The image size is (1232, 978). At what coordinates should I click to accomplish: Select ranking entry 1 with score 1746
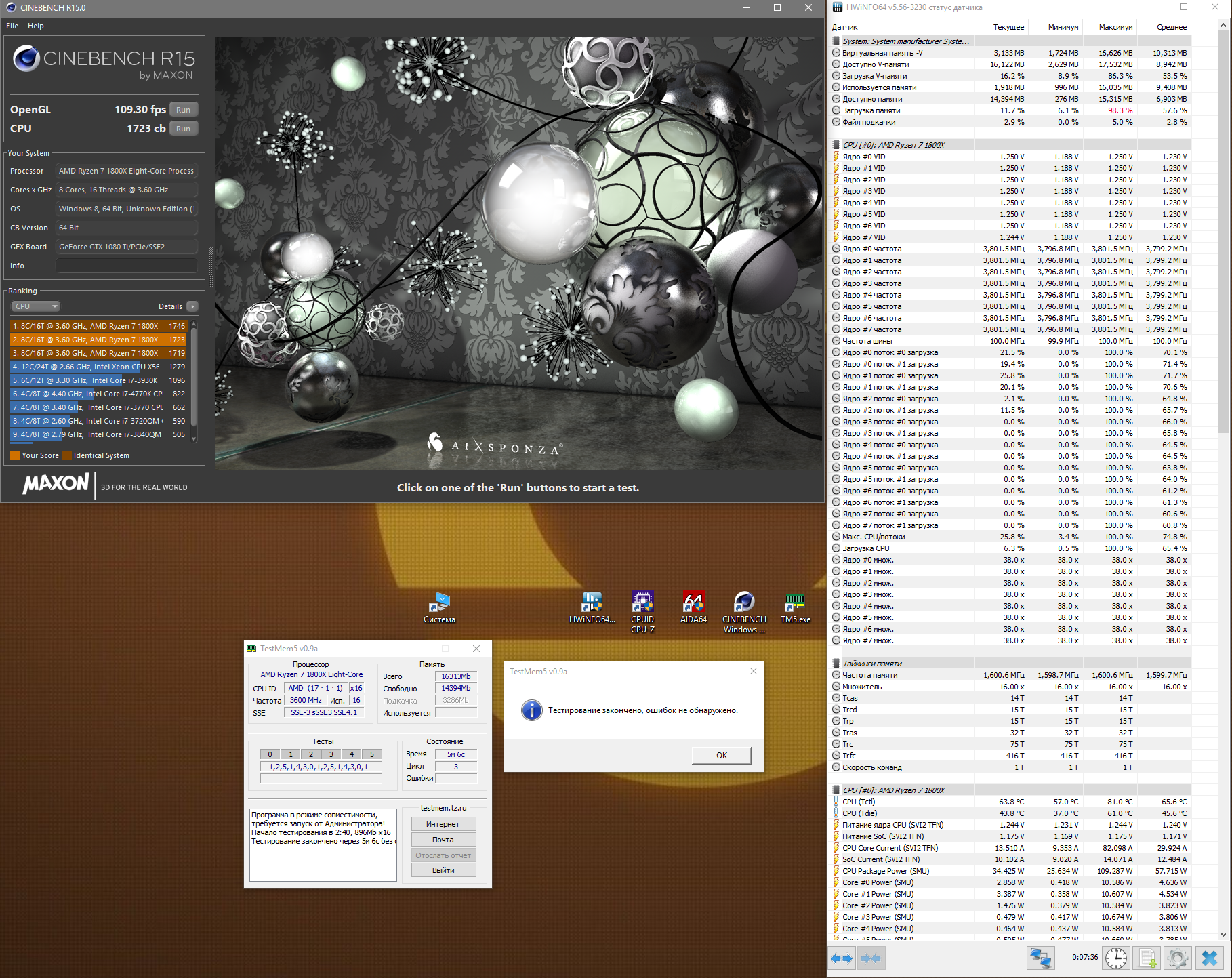coord(99,326)
